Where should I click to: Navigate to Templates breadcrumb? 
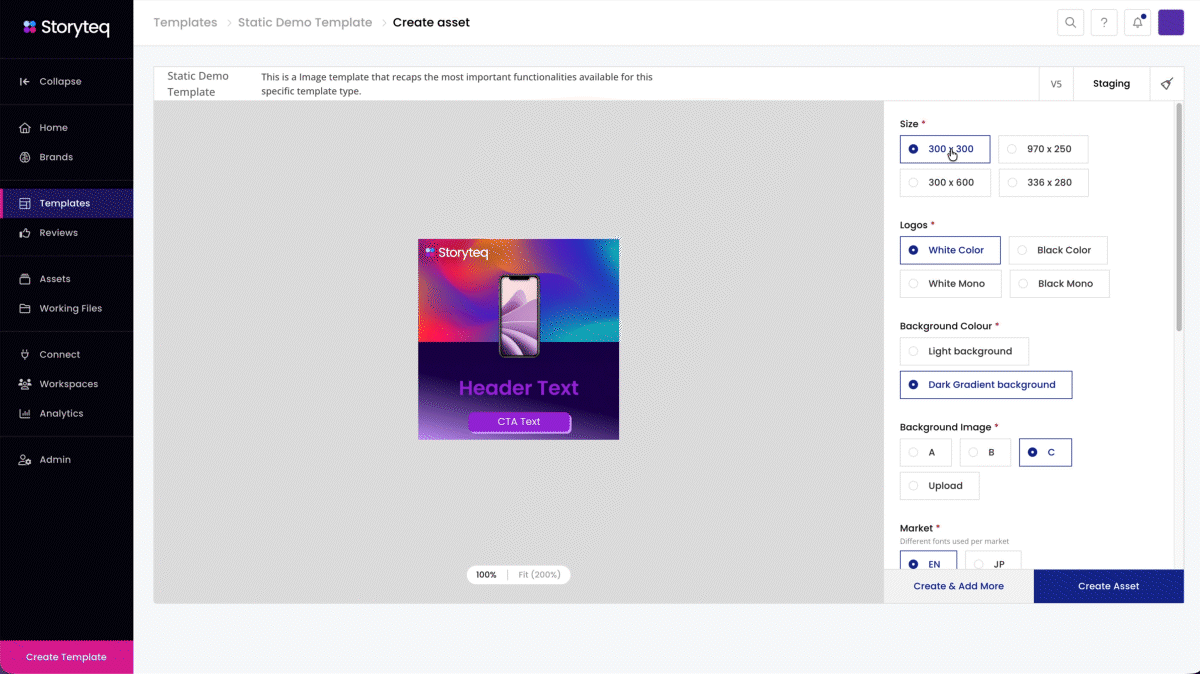tap(185, 23)
